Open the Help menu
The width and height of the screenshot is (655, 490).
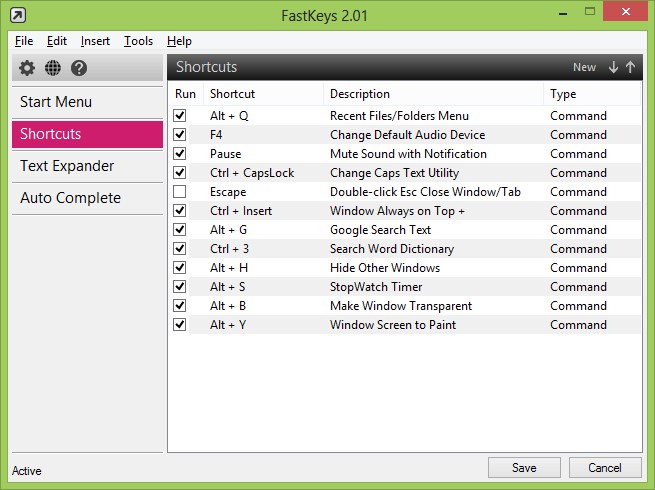[x=179, y=41]
